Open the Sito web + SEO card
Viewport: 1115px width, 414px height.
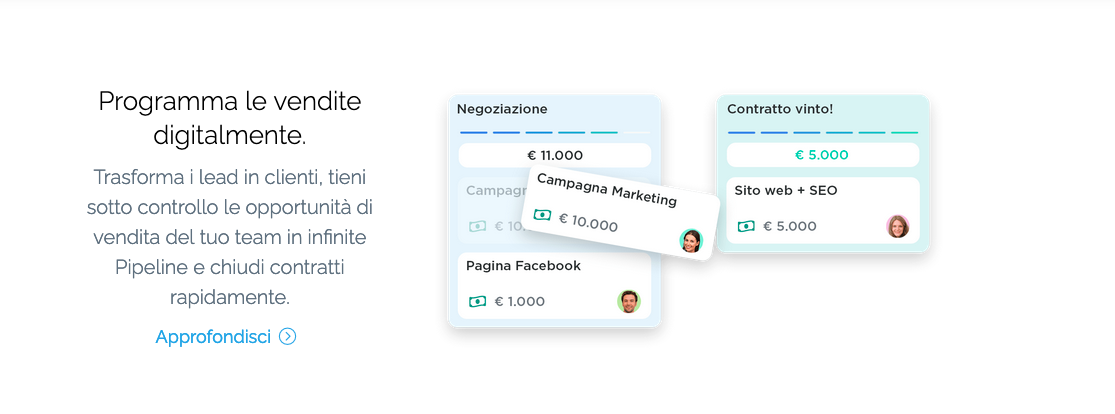[x=823, y=211]
